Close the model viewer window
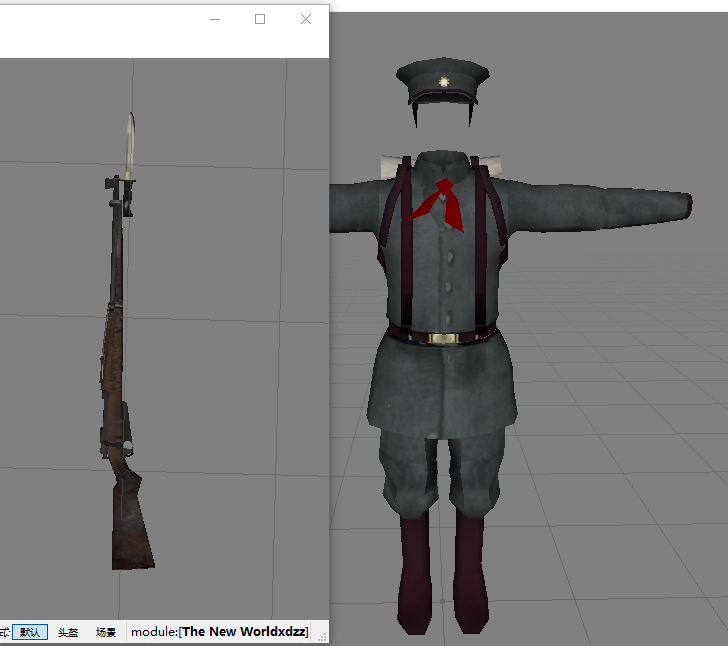Screen dimensions: 728x646 pos(306,19)
